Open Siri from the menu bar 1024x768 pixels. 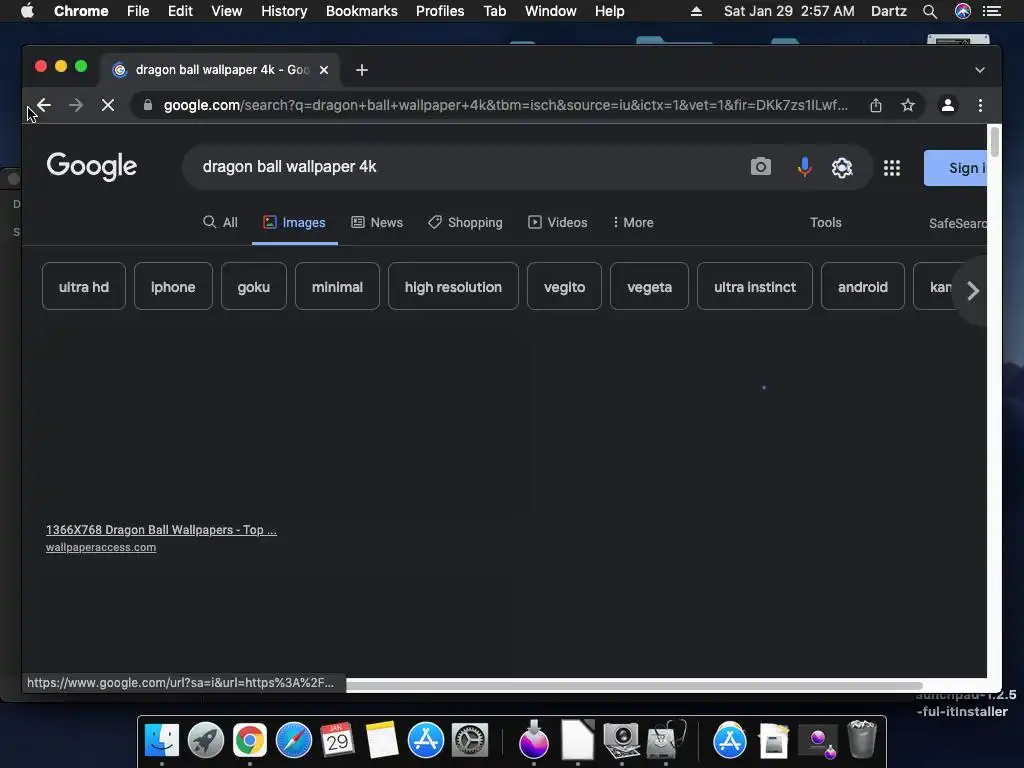point(963,11)
